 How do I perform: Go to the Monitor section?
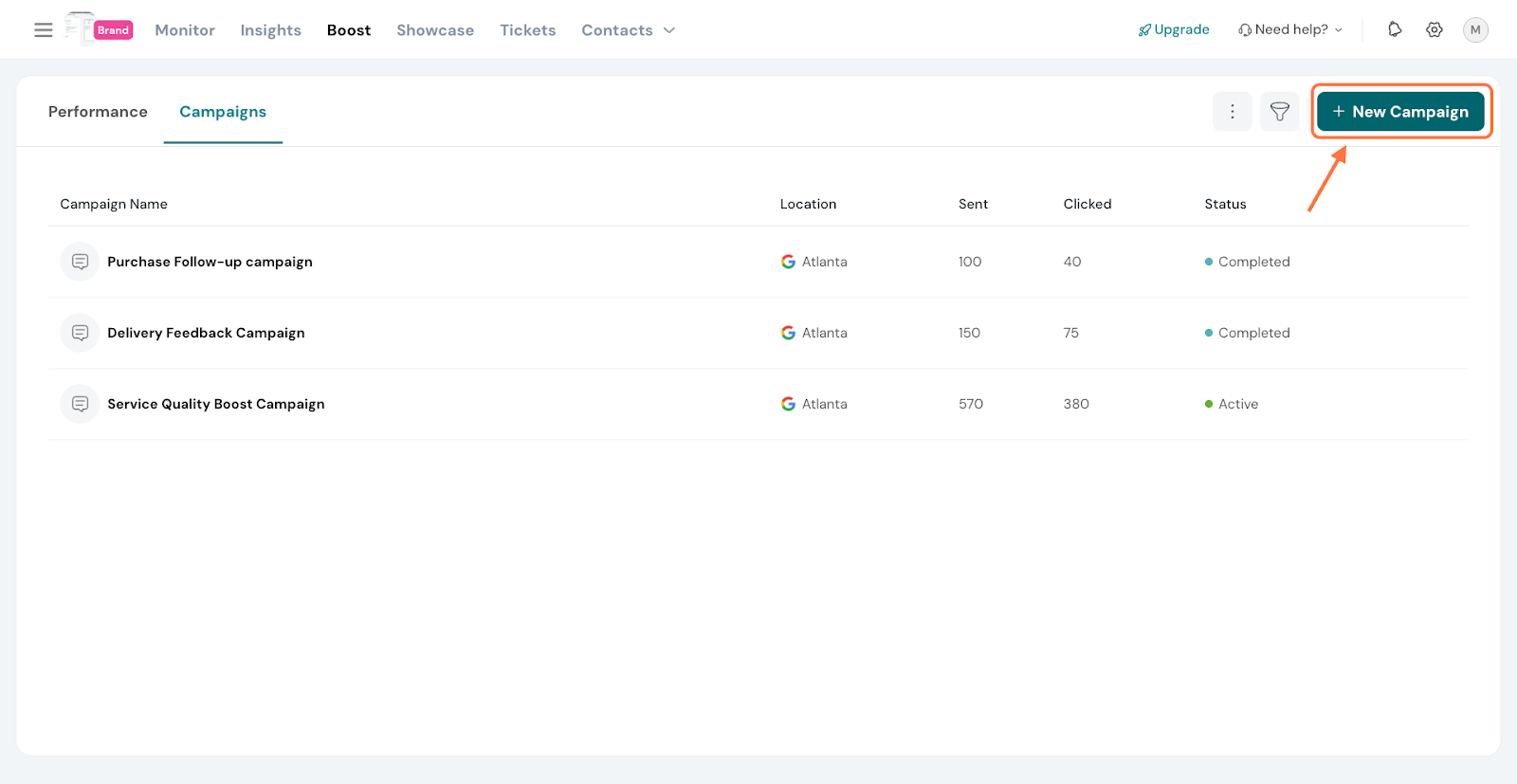[185, 30]
